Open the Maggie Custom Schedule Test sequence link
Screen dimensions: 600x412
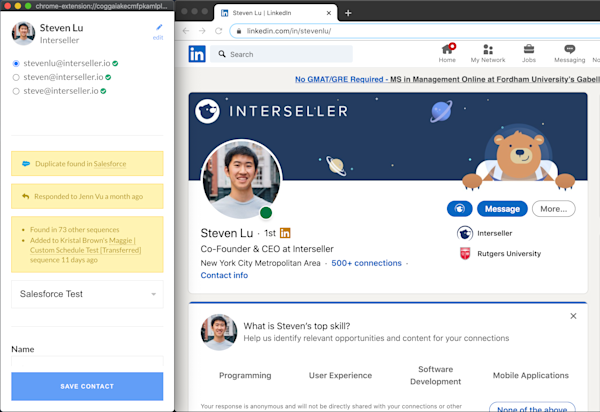point(85,245)
